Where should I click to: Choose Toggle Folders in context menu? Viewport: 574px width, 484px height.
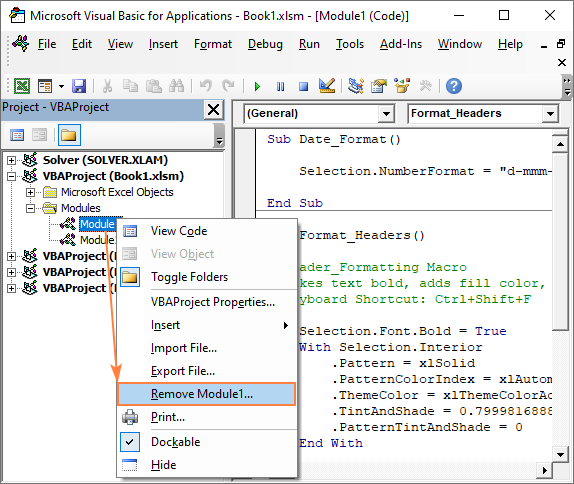207,277
